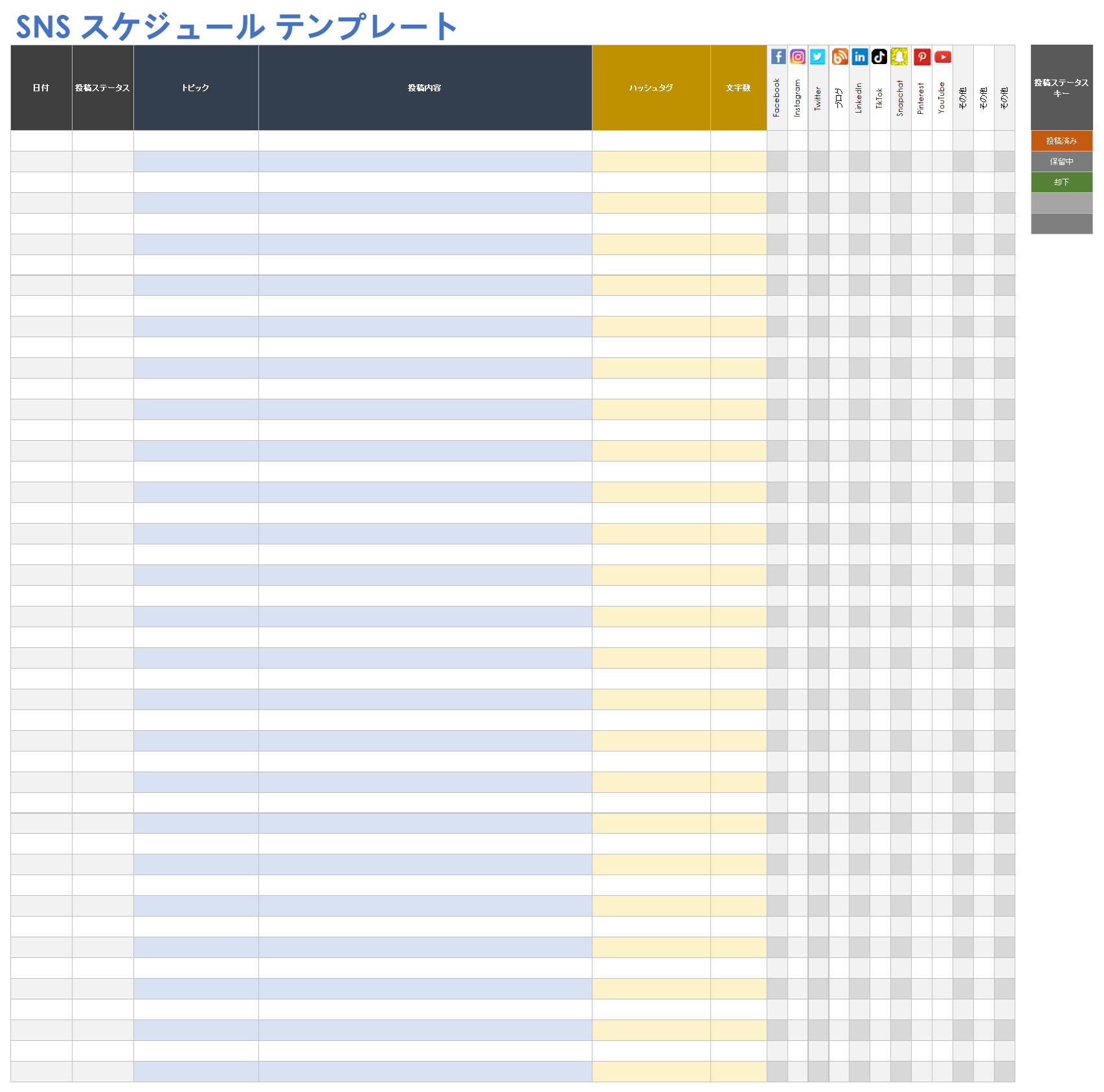Select the vertical "Facebook" column label
This screenshot has height=1092, width=1104.
[x=777, y=98]
